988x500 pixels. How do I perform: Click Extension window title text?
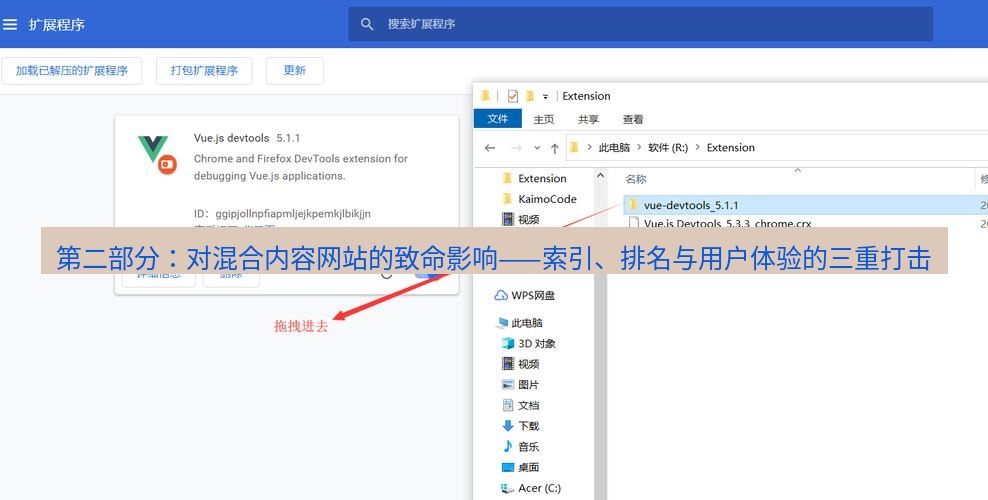pyautogui.click(x=587, y=96)
